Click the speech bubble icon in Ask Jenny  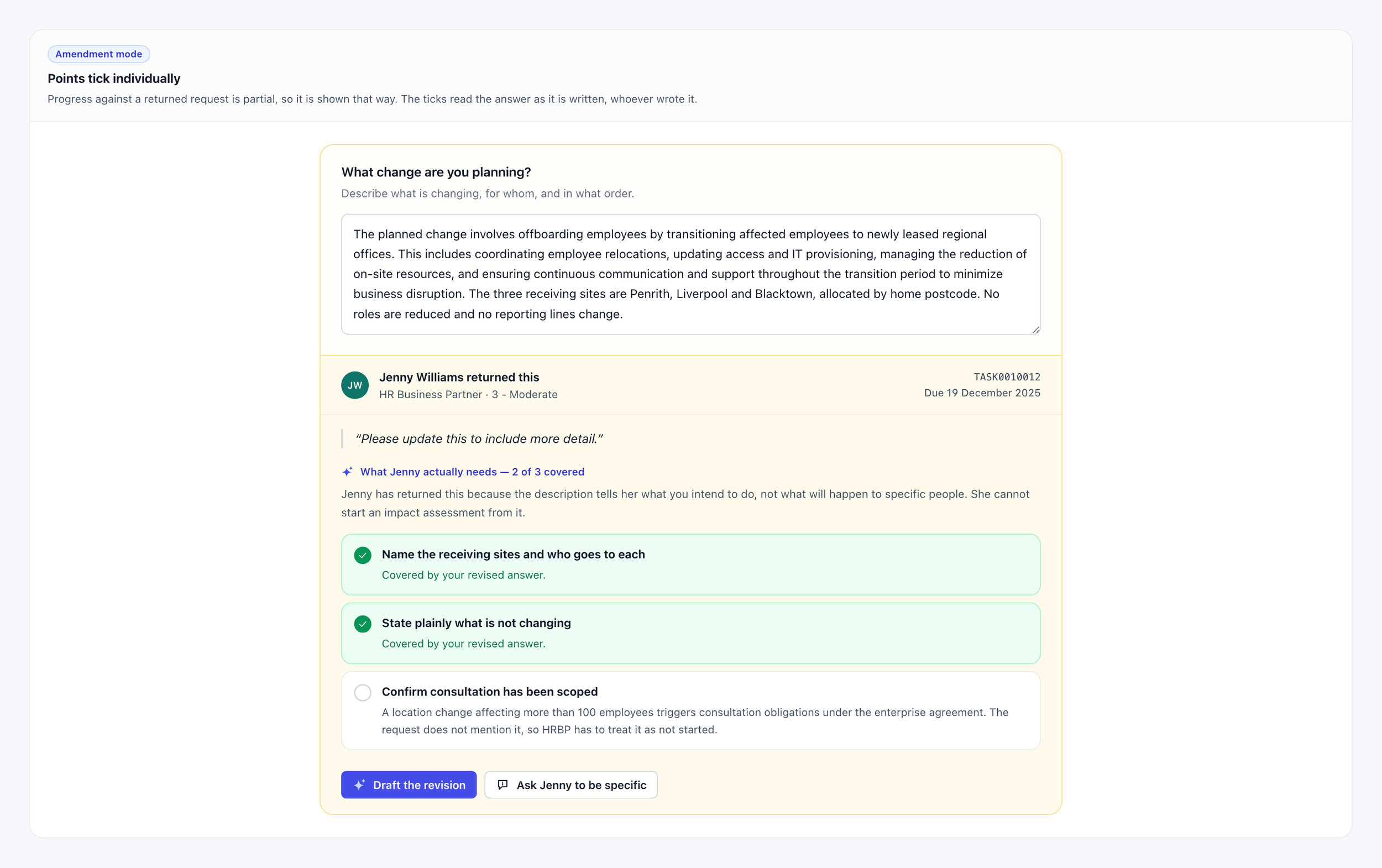502,785
